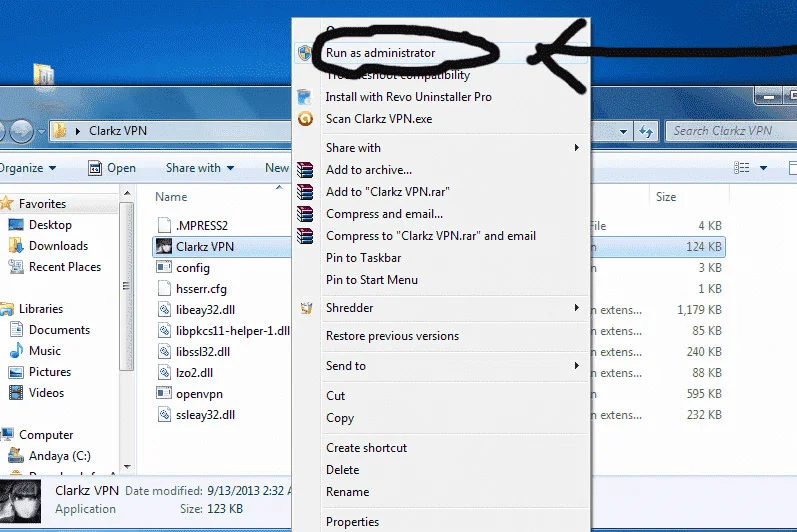
Task: Sort files by the Size column header
Action: (x=666, y=197)
